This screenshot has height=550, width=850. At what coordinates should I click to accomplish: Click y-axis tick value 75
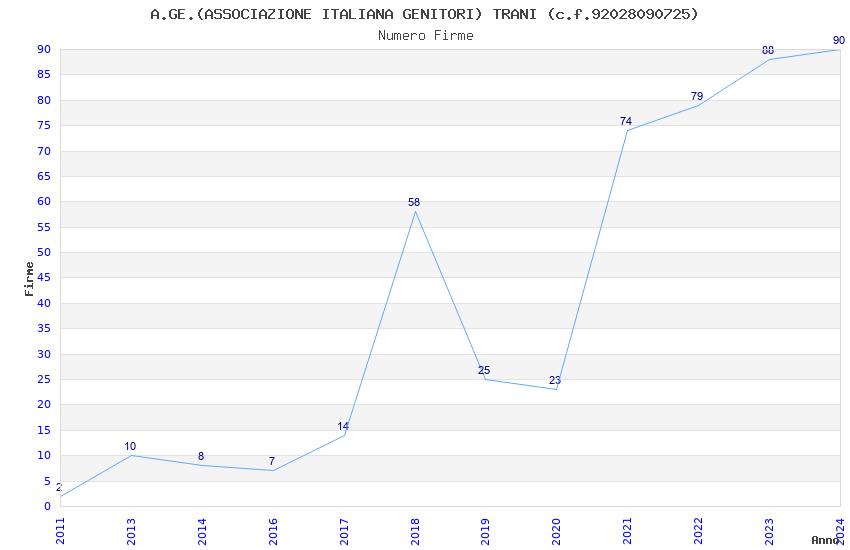coord(44,125)
